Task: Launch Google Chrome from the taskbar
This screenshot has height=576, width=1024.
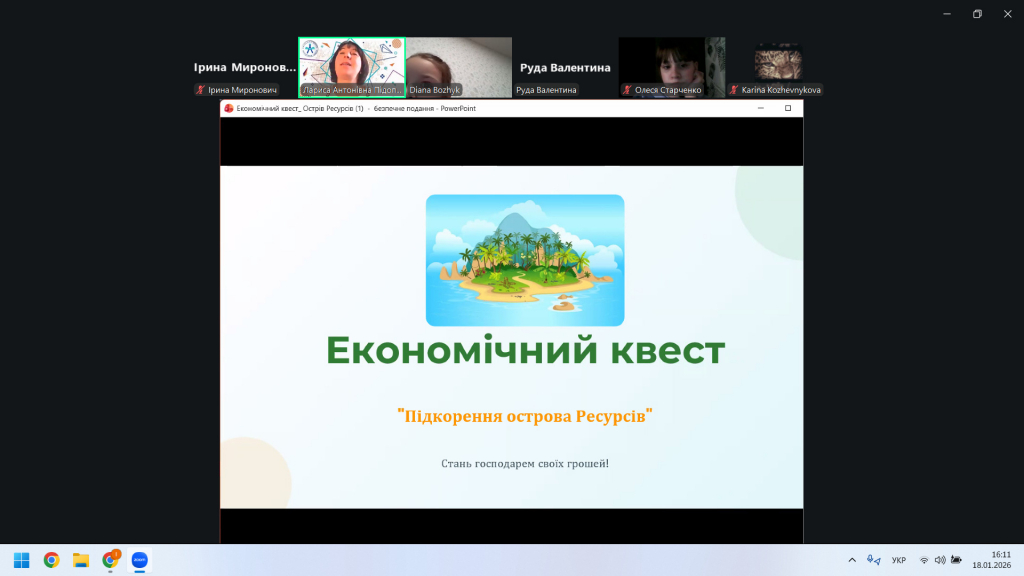Action: pos(51,560)
